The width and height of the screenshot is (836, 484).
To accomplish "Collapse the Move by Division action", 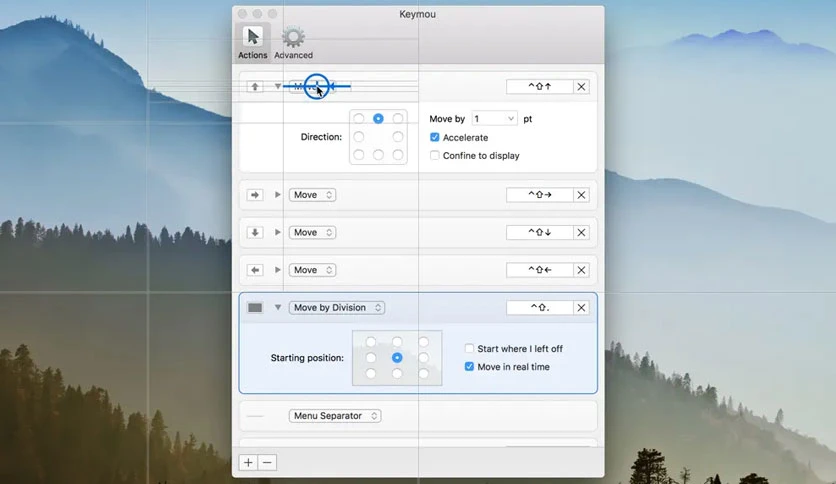I will [278, 308].
